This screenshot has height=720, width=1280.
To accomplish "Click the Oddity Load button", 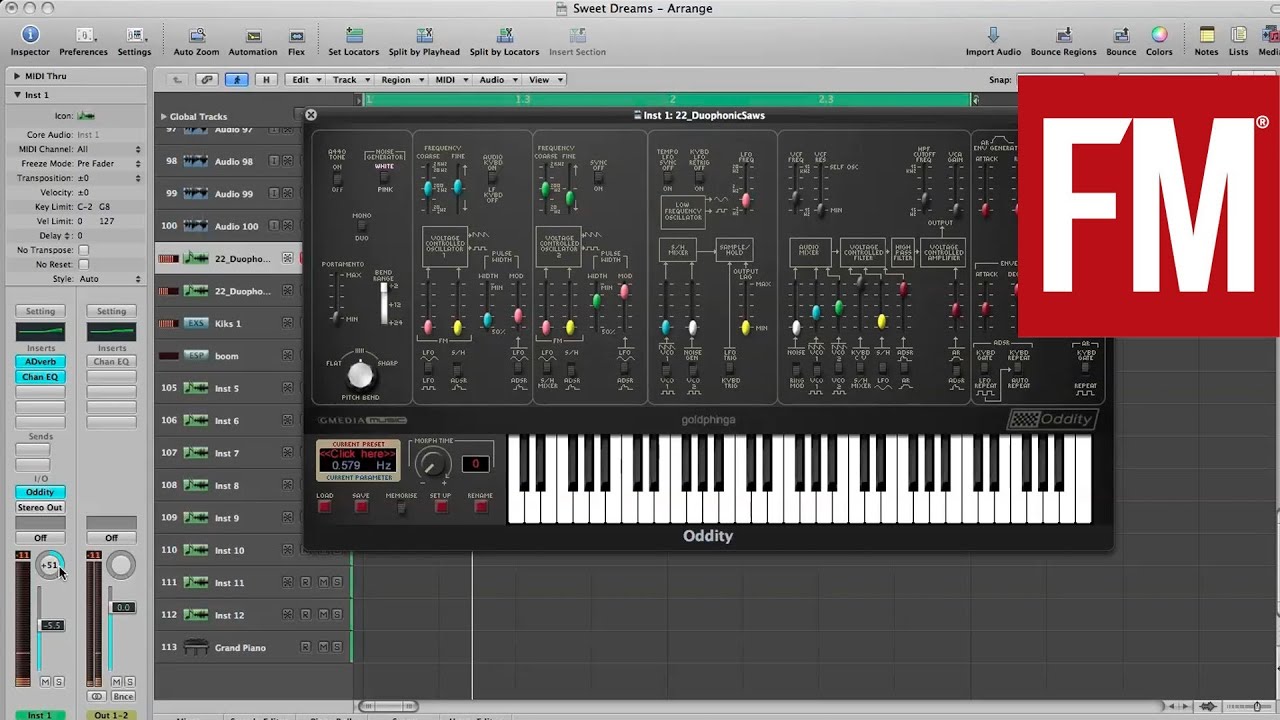I will click(x=325, y=507).
